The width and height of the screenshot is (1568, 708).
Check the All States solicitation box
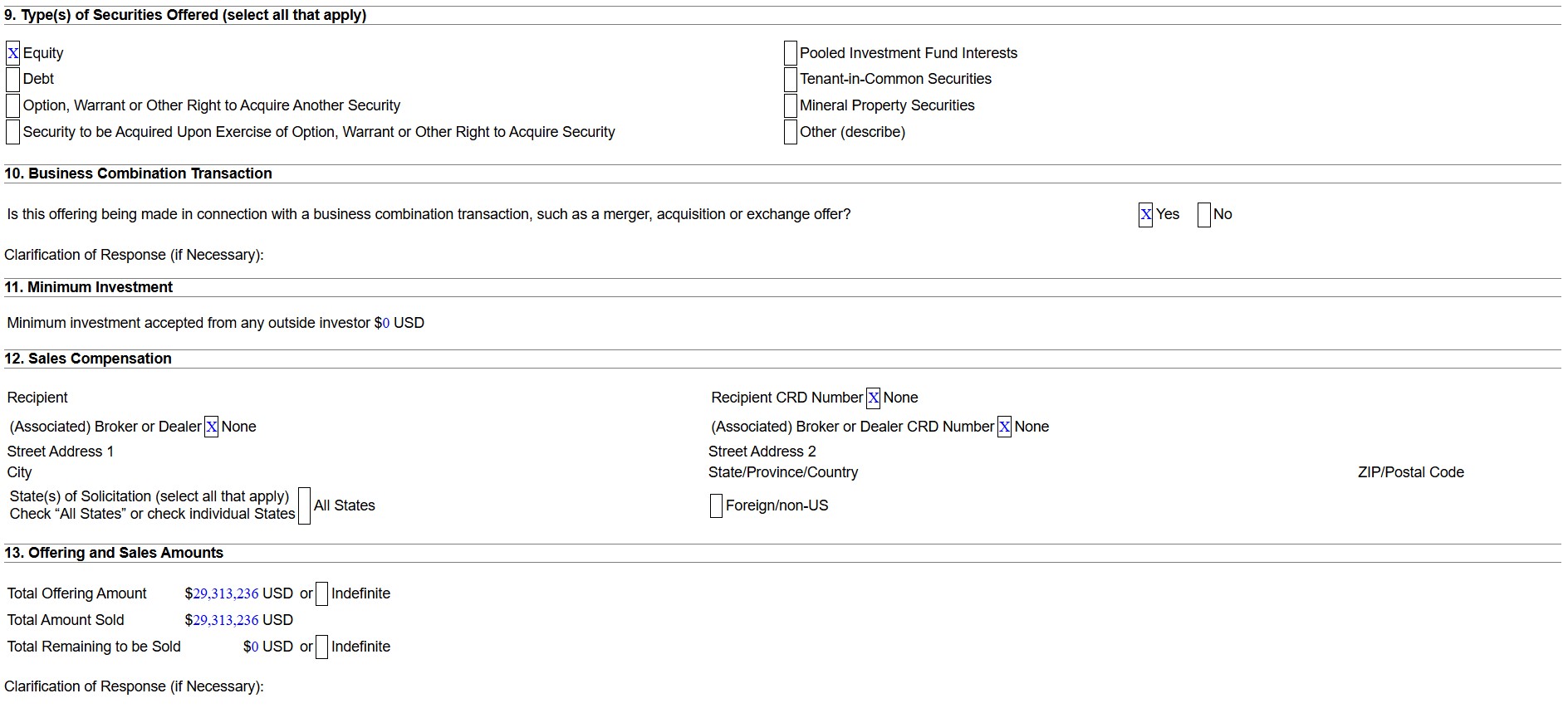[x=304, y=506]
